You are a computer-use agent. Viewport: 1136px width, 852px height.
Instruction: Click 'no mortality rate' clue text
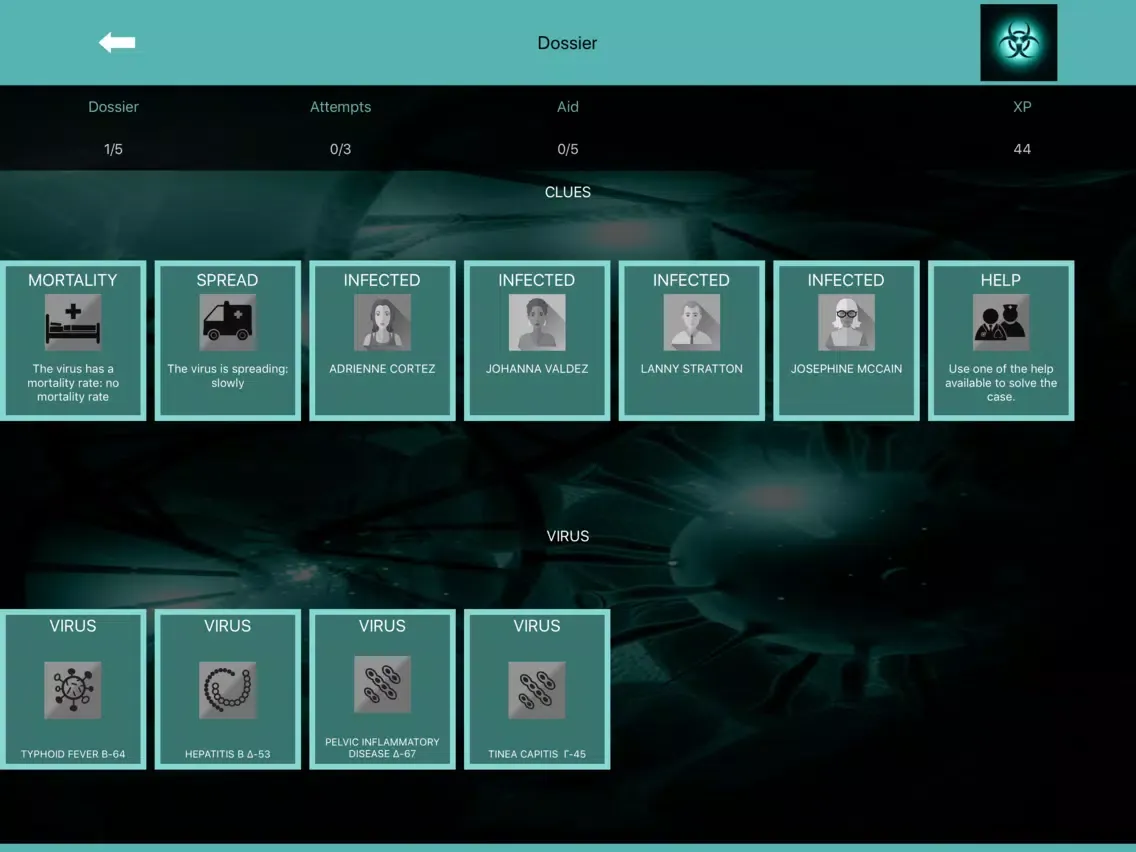click(x=72, y=383)
